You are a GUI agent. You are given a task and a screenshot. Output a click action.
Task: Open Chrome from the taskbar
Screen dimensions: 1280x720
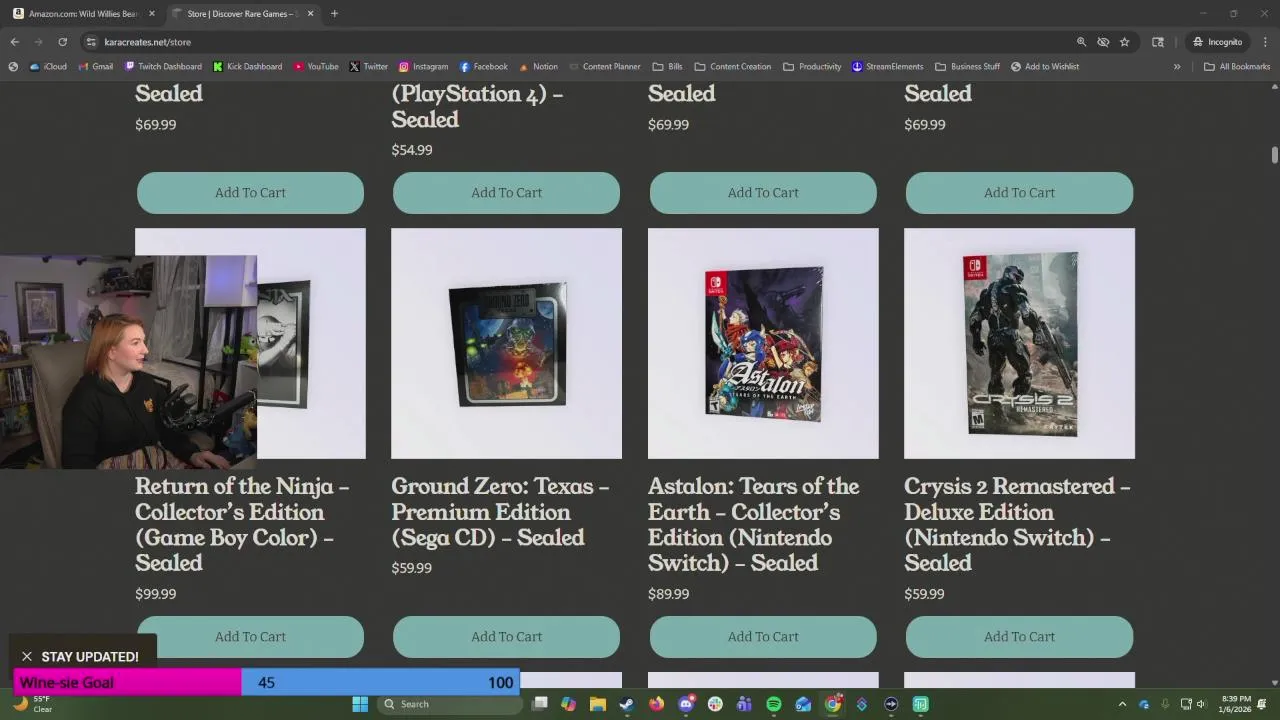tap(832, 704)
